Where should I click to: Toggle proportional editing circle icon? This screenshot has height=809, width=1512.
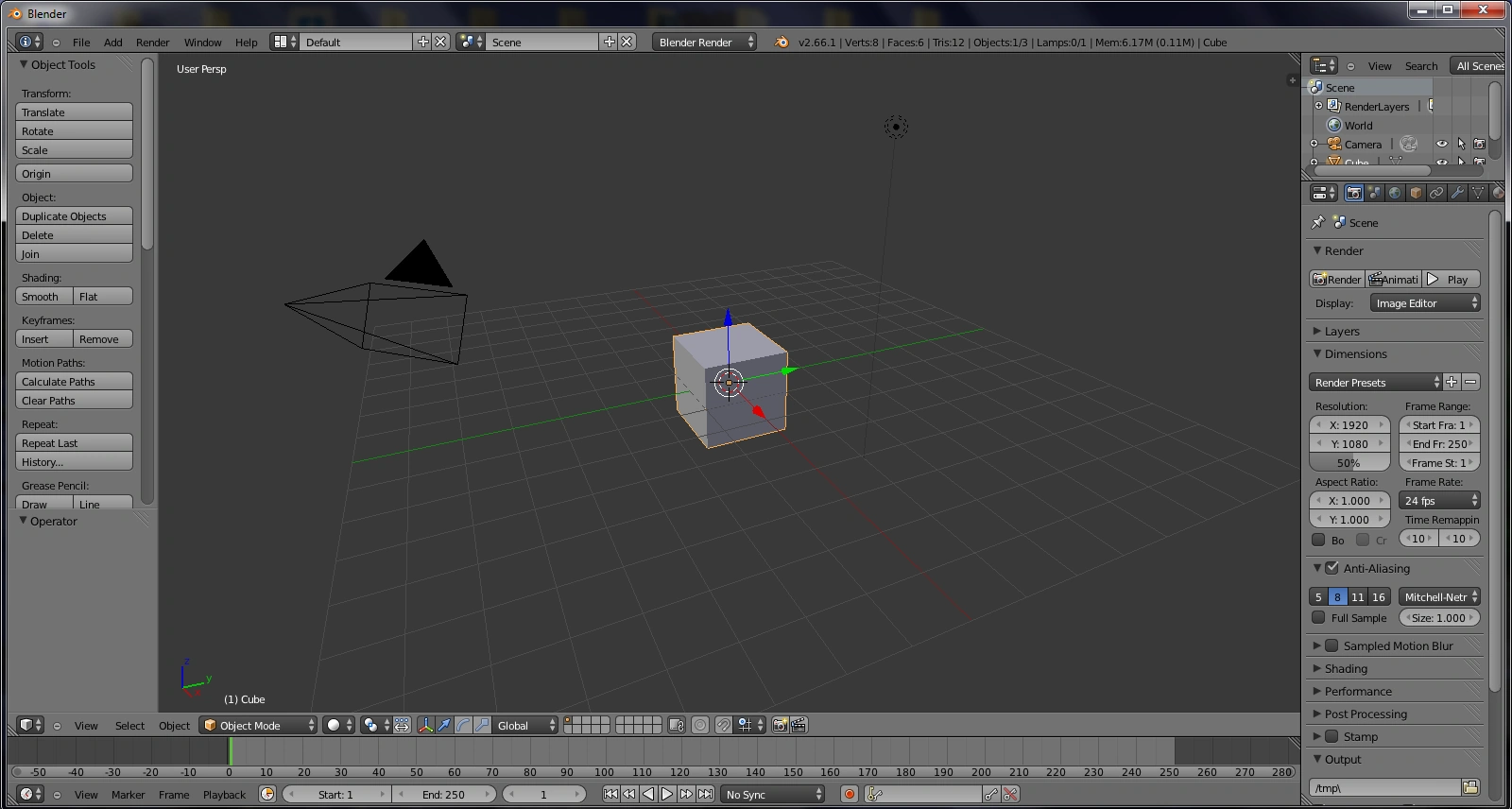(700, 725)
